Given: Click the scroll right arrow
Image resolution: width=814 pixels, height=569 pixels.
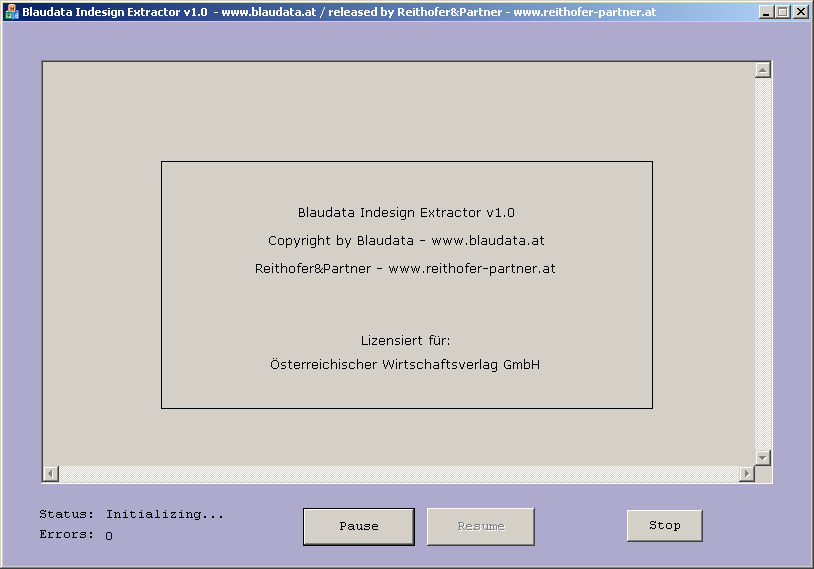Looking at the screenshot, I should [747, 473].
